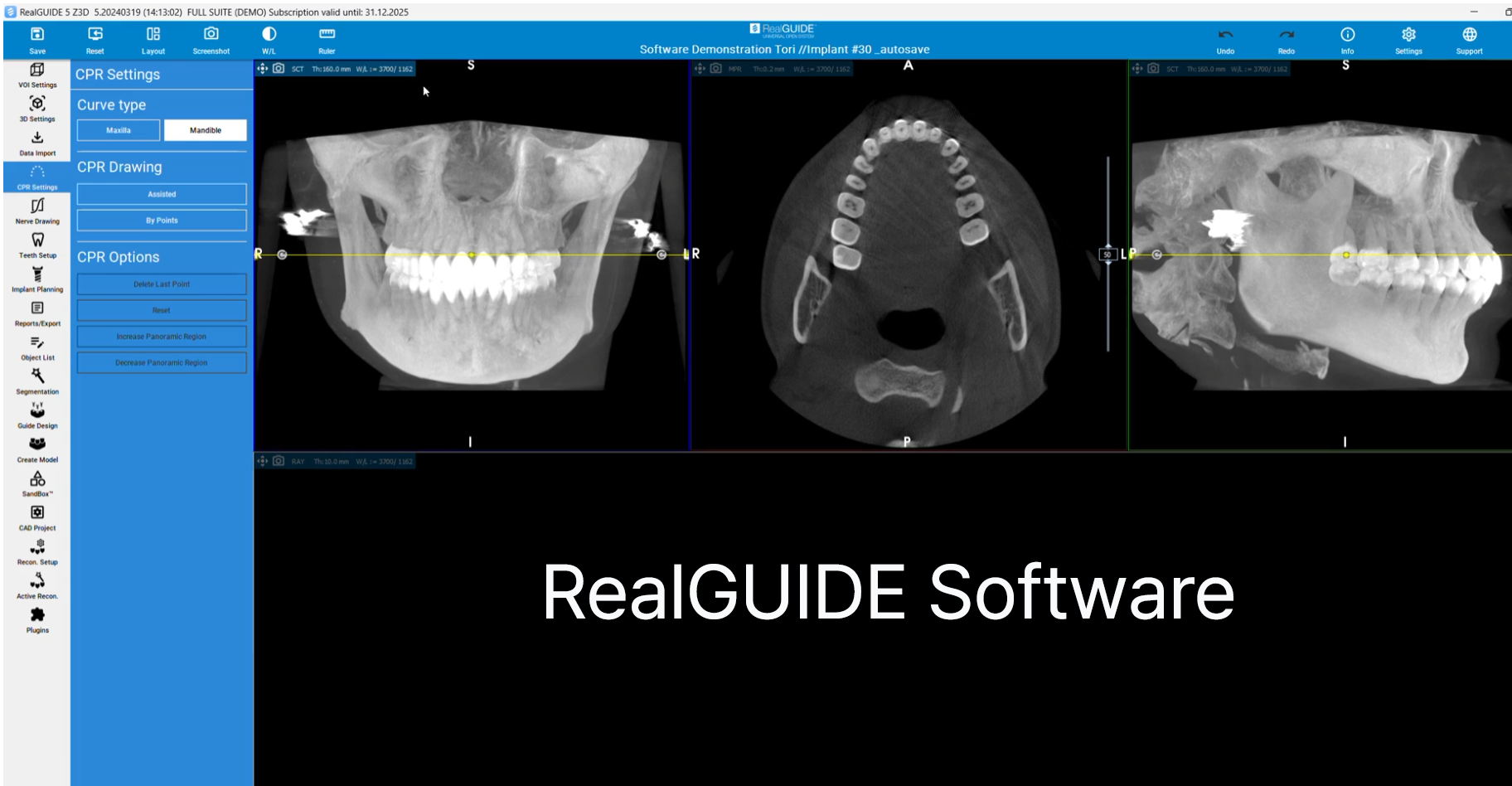Click the "W/L := 3700/ 1162" value in coronal view

[384, 69]
